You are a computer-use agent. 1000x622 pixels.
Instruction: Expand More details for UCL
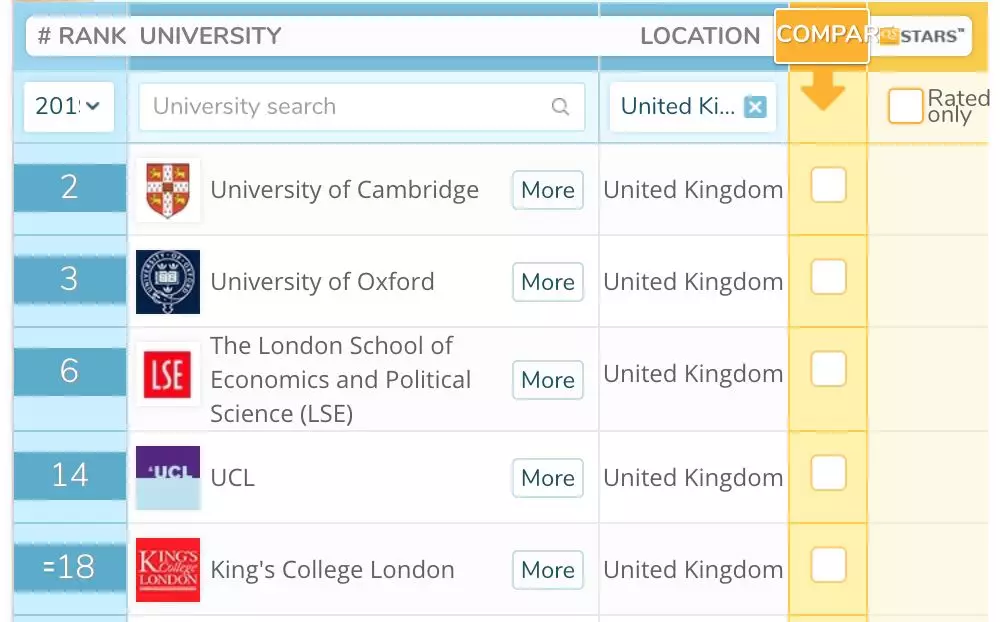point(548,478)
